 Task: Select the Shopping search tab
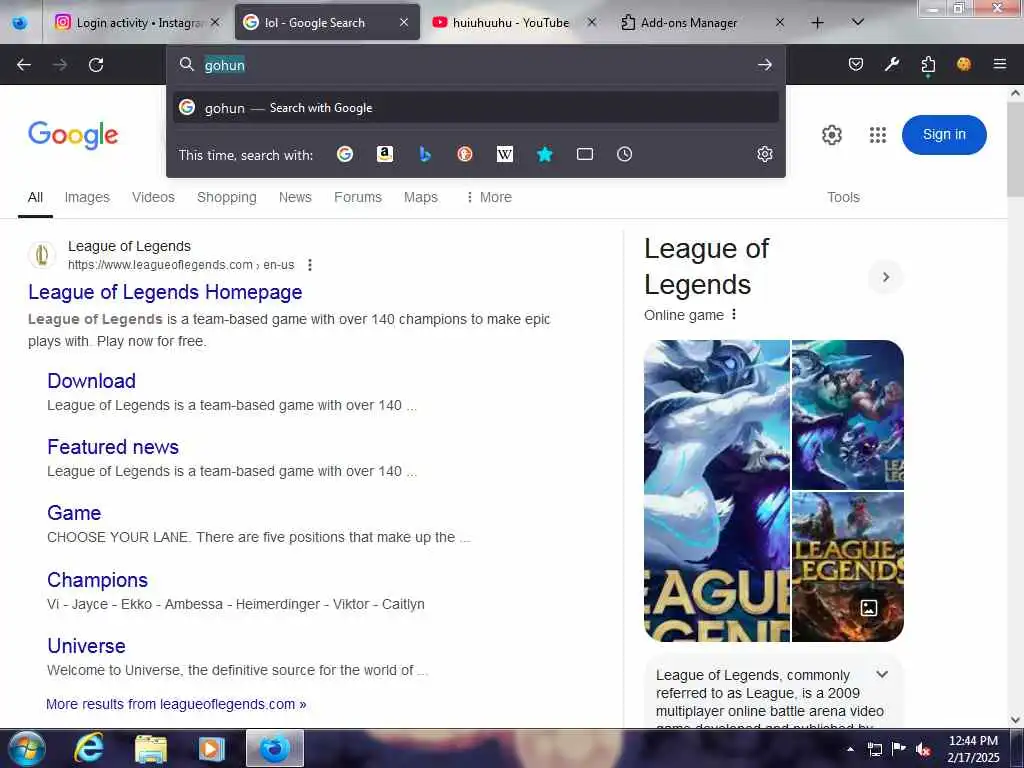click(227, 197)
